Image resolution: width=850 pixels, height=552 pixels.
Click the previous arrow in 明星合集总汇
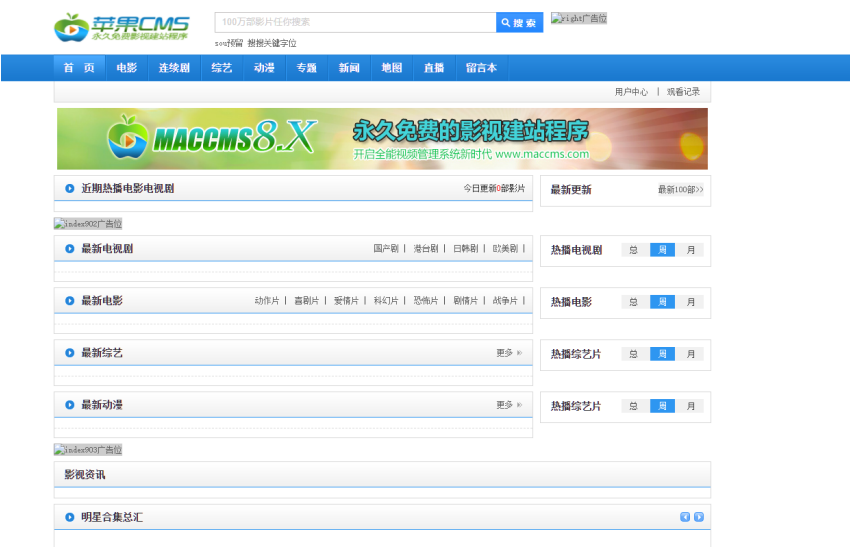coord(685,517)
